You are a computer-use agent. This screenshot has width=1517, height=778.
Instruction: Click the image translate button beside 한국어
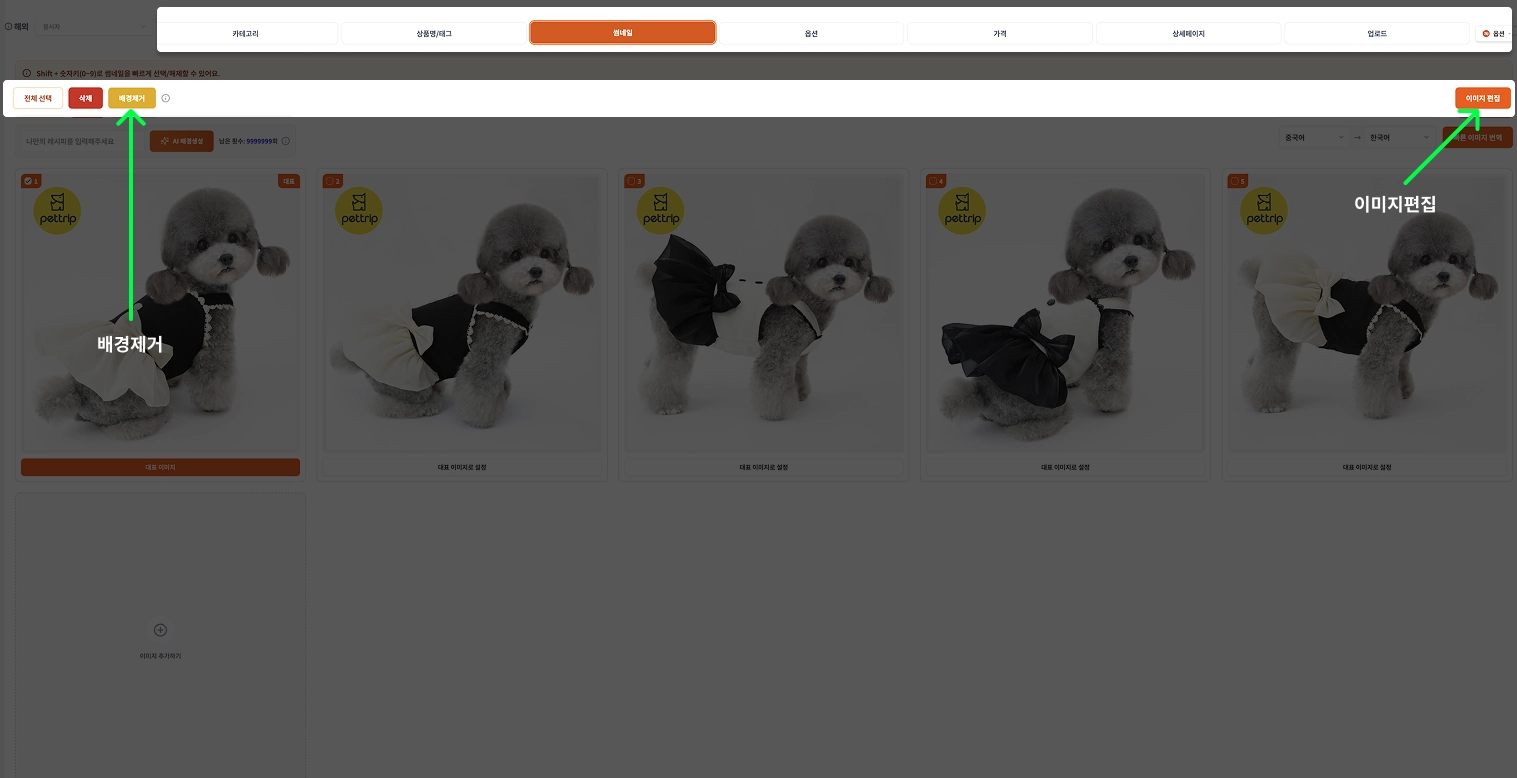1477,138
